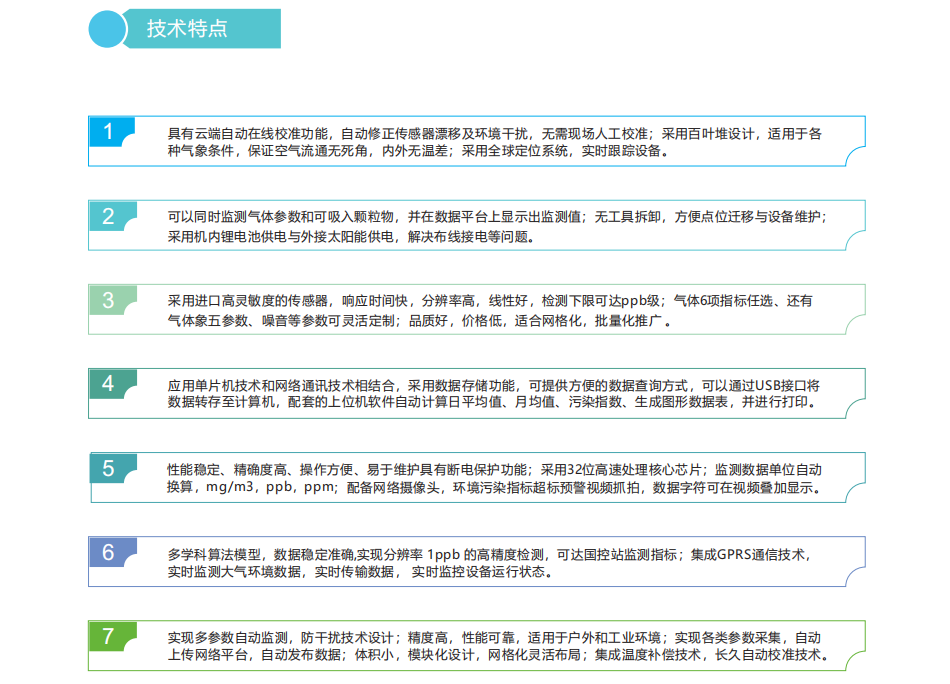Select the 技术特点 header banner
950x684 pixels.
pos(201,28)
